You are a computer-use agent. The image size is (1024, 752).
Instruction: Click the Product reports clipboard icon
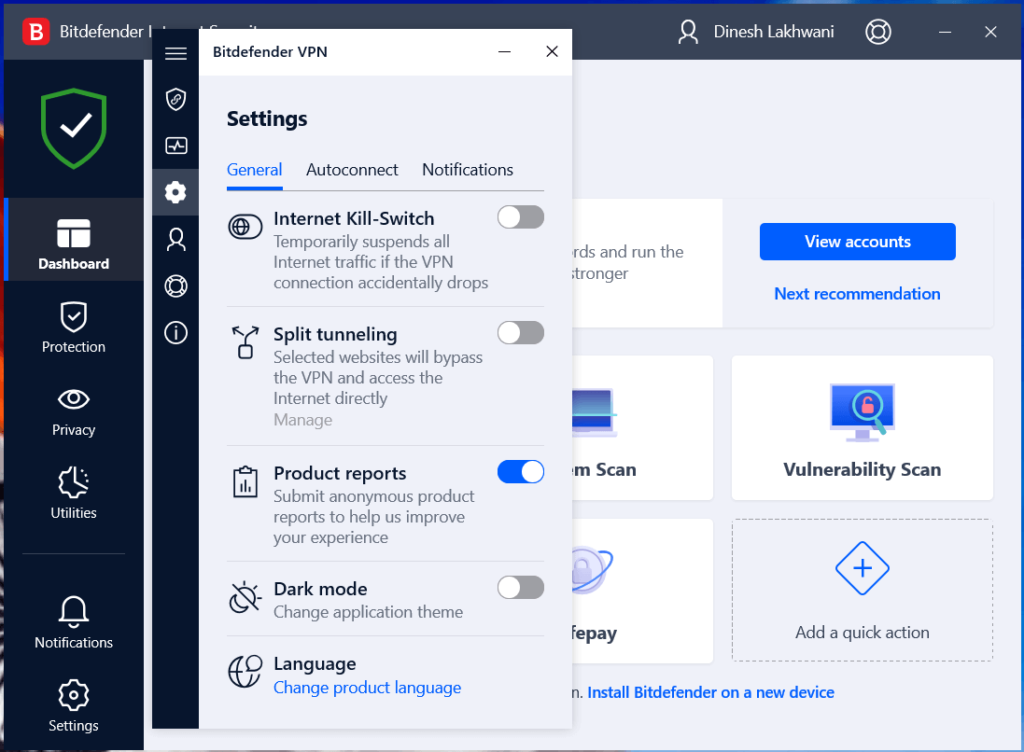pos(245,482)
